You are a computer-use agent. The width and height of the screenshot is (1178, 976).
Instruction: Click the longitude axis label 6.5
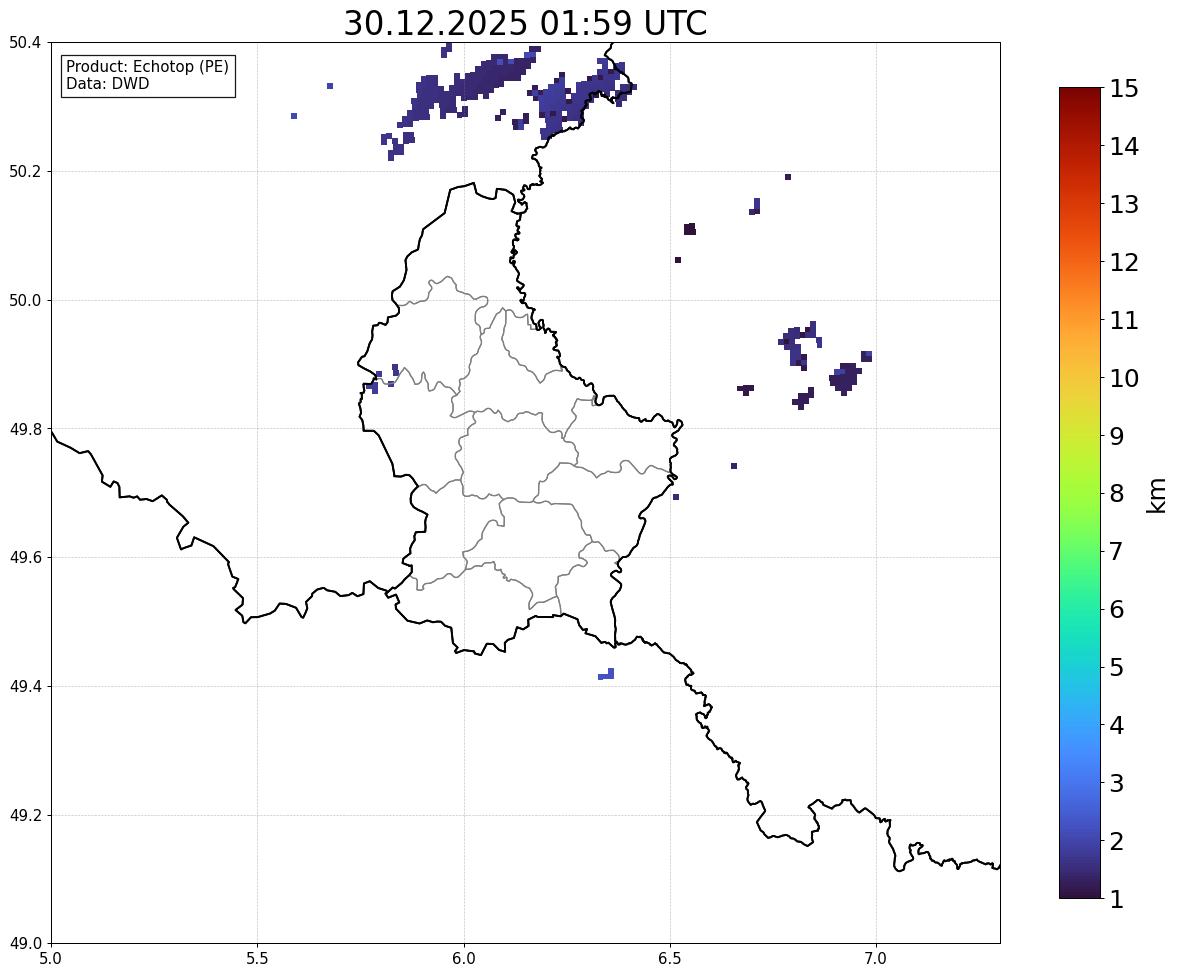tap(670, 959)
